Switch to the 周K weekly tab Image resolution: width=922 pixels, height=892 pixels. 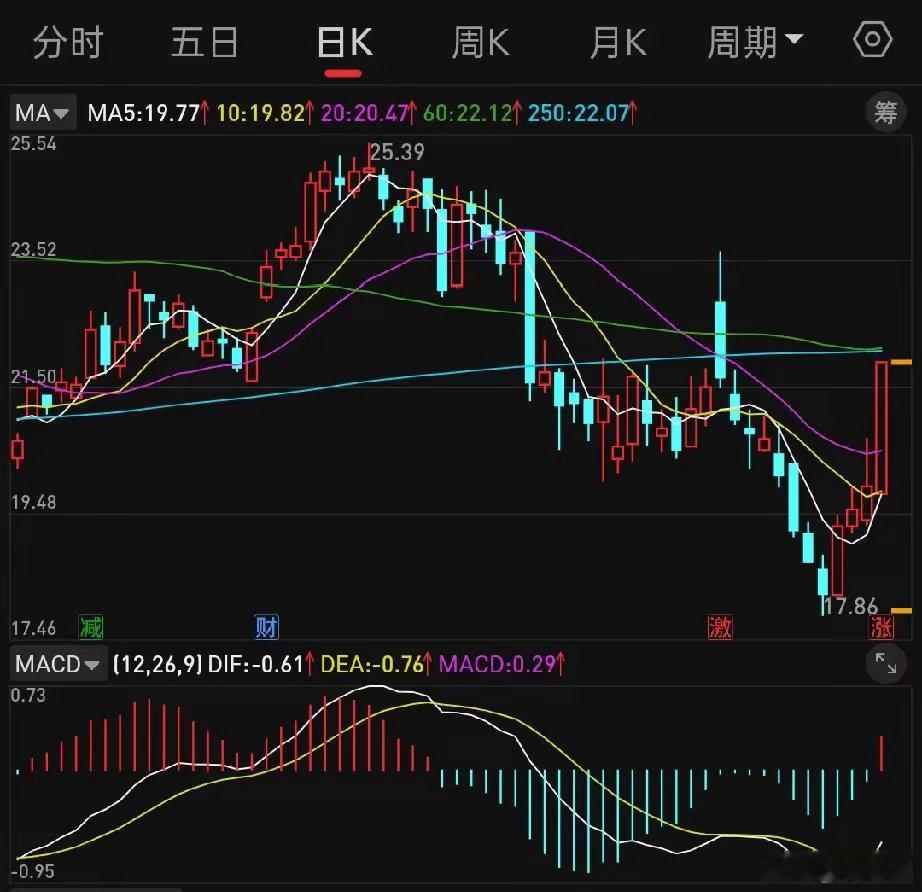point(480,42)
